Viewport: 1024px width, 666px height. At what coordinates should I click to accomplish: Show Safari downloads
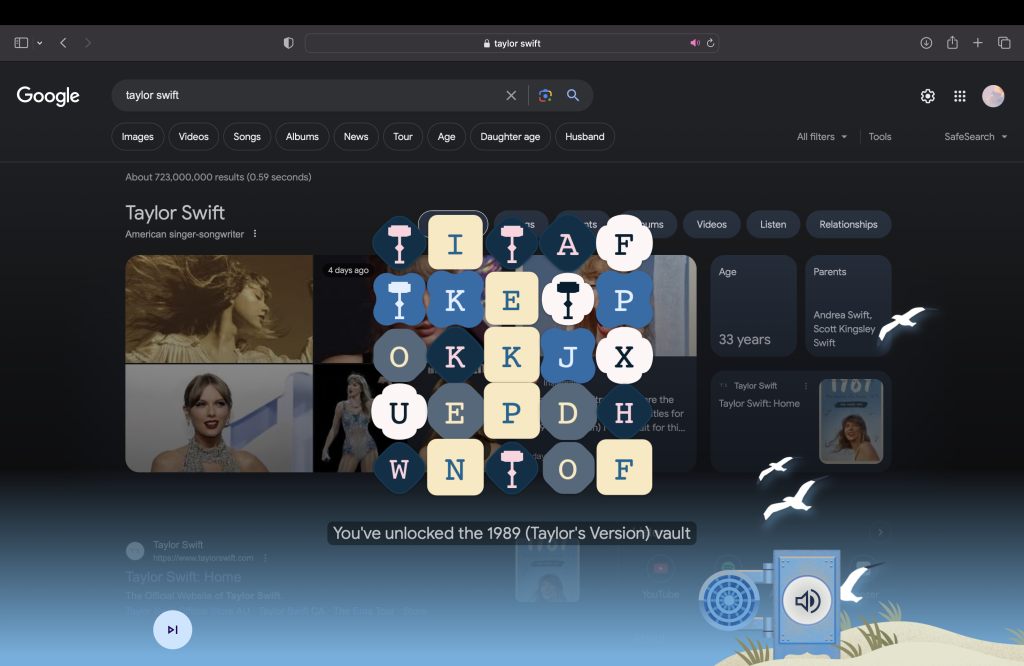tap(926, 43)
